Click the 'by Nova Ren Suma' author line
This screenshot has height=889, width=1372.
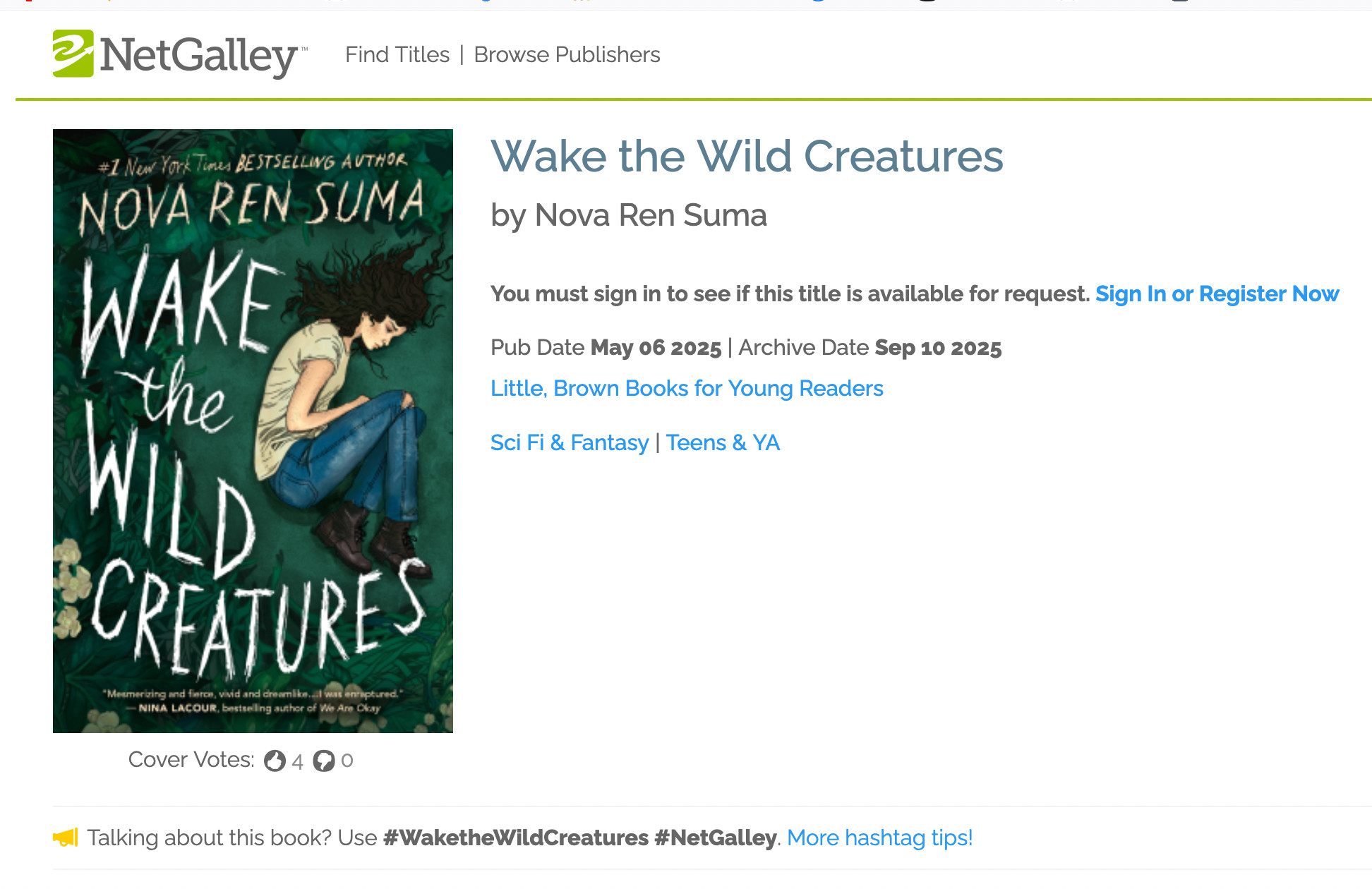tap(628, 215)
